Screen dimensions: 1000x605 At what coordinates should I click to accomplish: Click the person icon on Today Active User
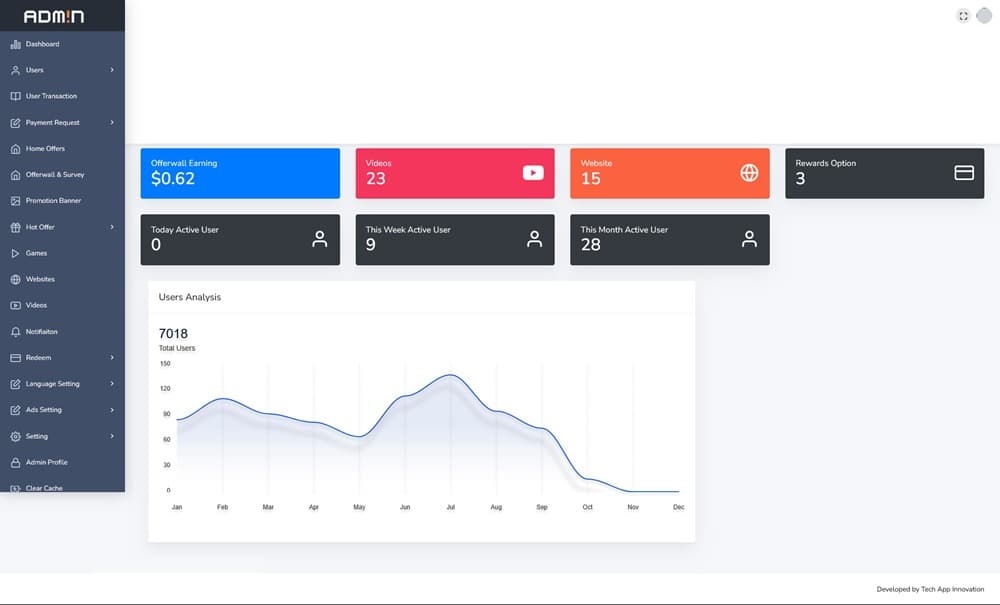(319, 239)
